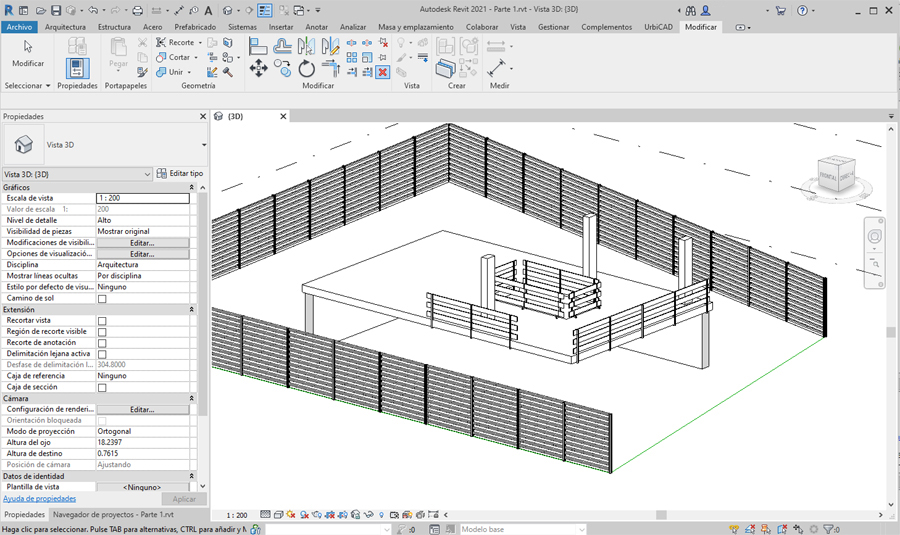Image resolution: width=900 pixels, height=535 pixels.
Task: Click the Escala de vista input field
Action: pos(142,198)
